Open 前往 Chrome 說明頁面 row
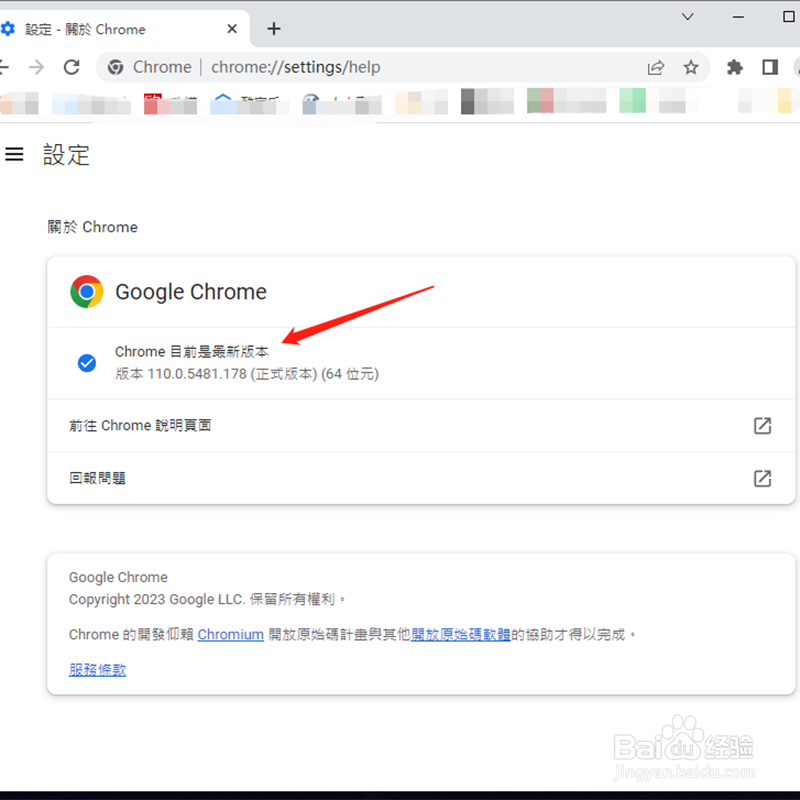The height and width of the screenshot is (800, 800). point(421,426)
